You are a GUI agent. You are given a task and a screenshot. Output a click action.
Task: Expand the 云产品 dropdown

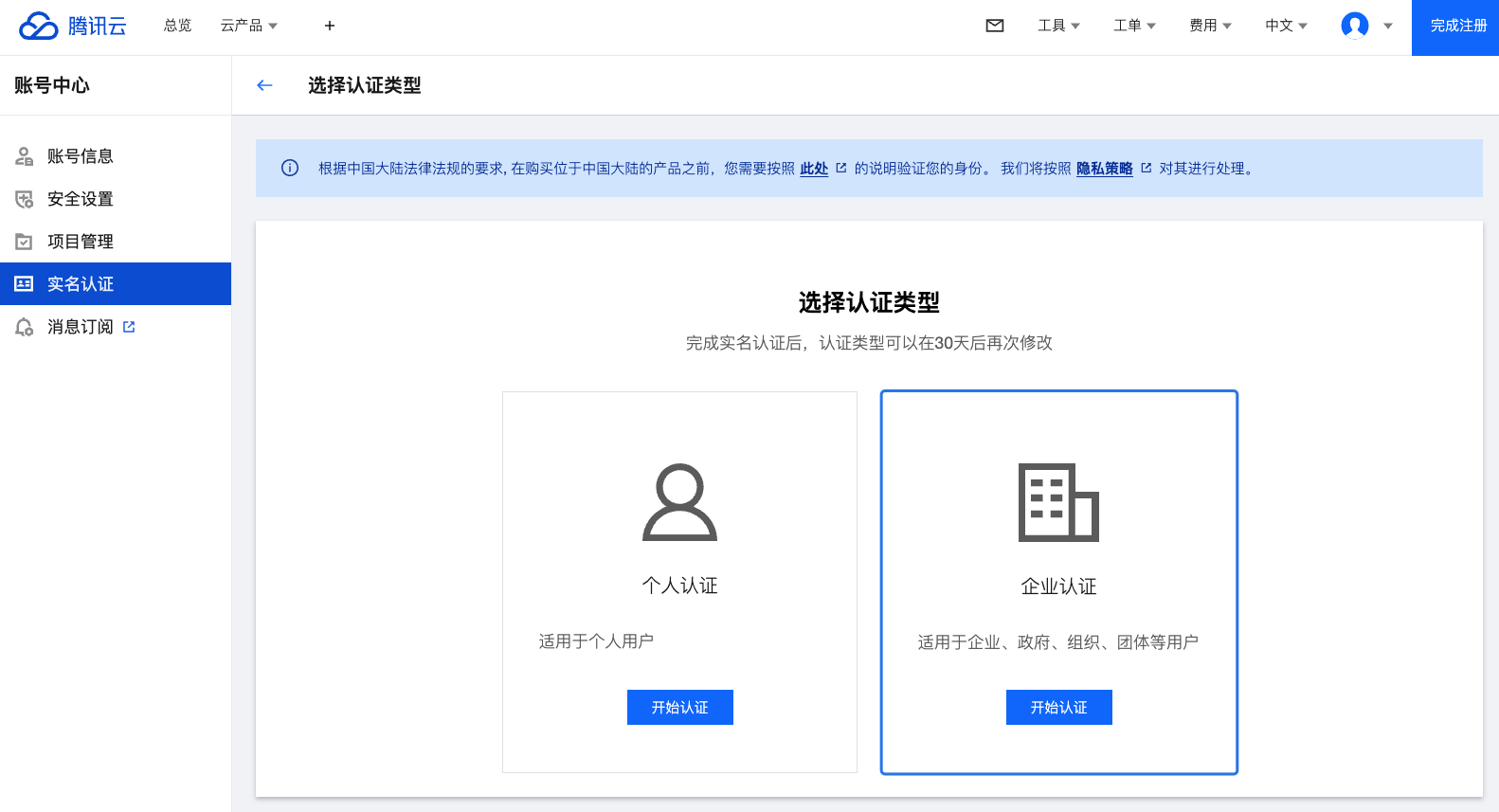pyautogui.click(x=248, y=26)
